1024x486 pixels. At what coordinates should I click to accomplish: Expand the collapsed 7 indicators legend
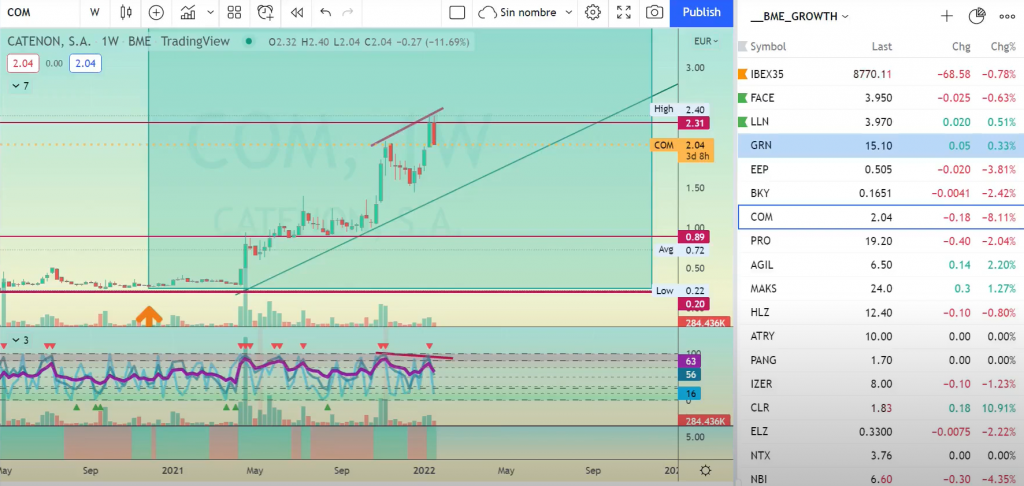[18, 87]
